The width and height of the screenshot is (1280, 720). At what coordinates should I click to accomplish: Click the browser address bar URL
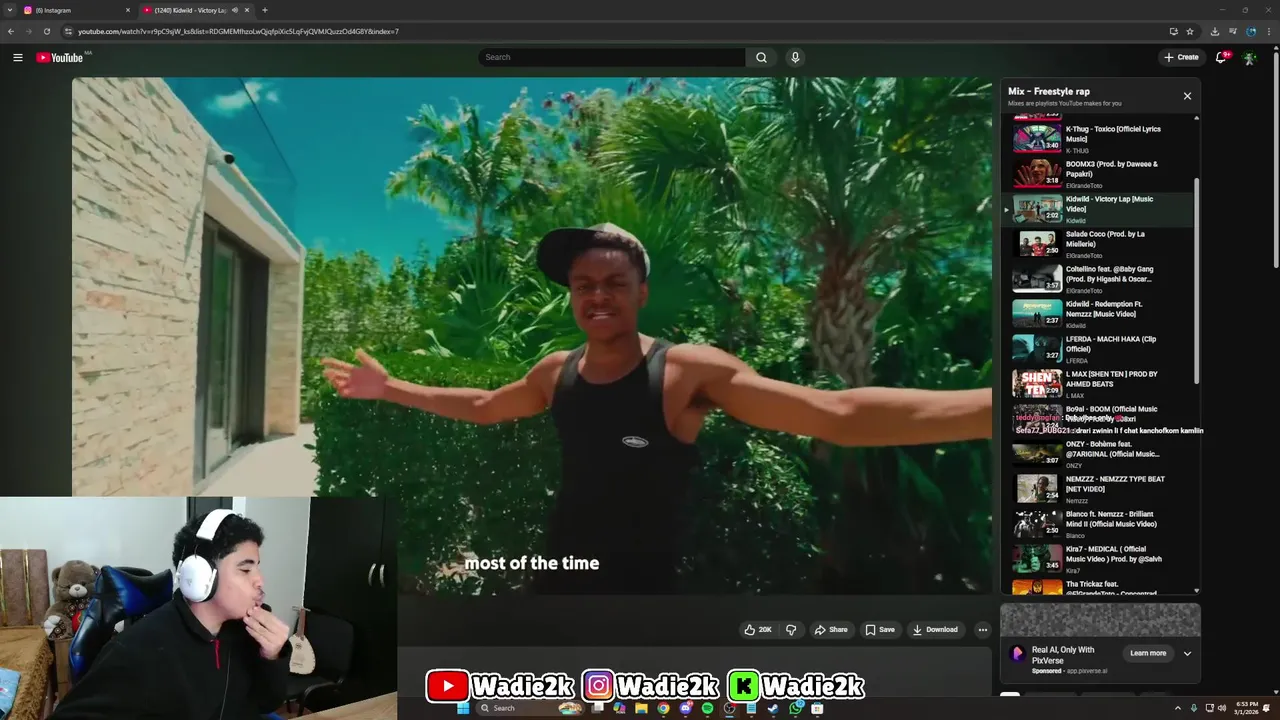click(238, 31)
